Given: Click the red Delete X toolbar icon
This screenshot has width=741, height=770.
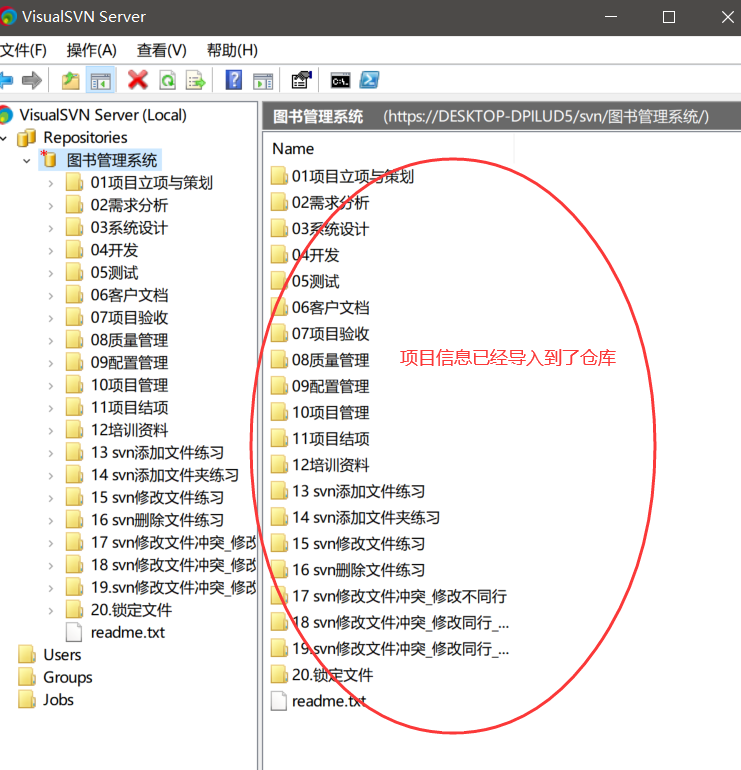Looking at the screenshot, I should pyautogui.click(x=137, y=80).
